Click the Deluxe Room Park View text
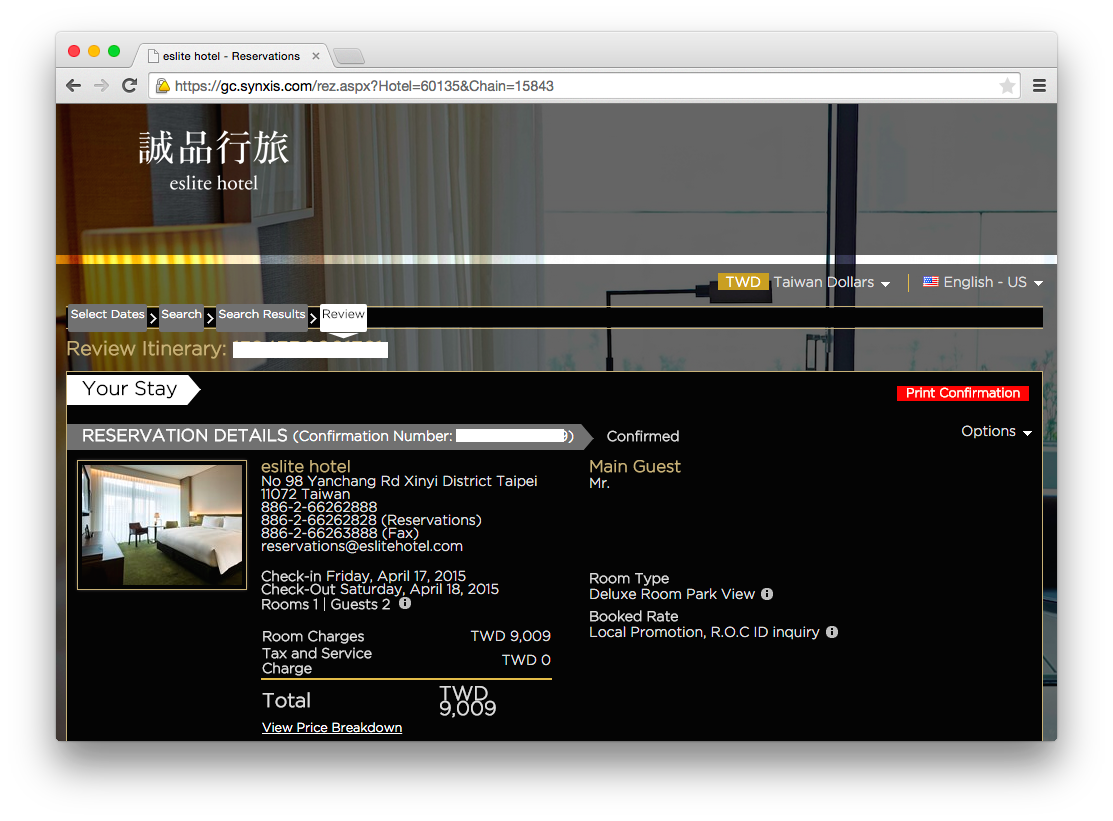This screenshot has width=1113, height=821. (x=671, y=594)
